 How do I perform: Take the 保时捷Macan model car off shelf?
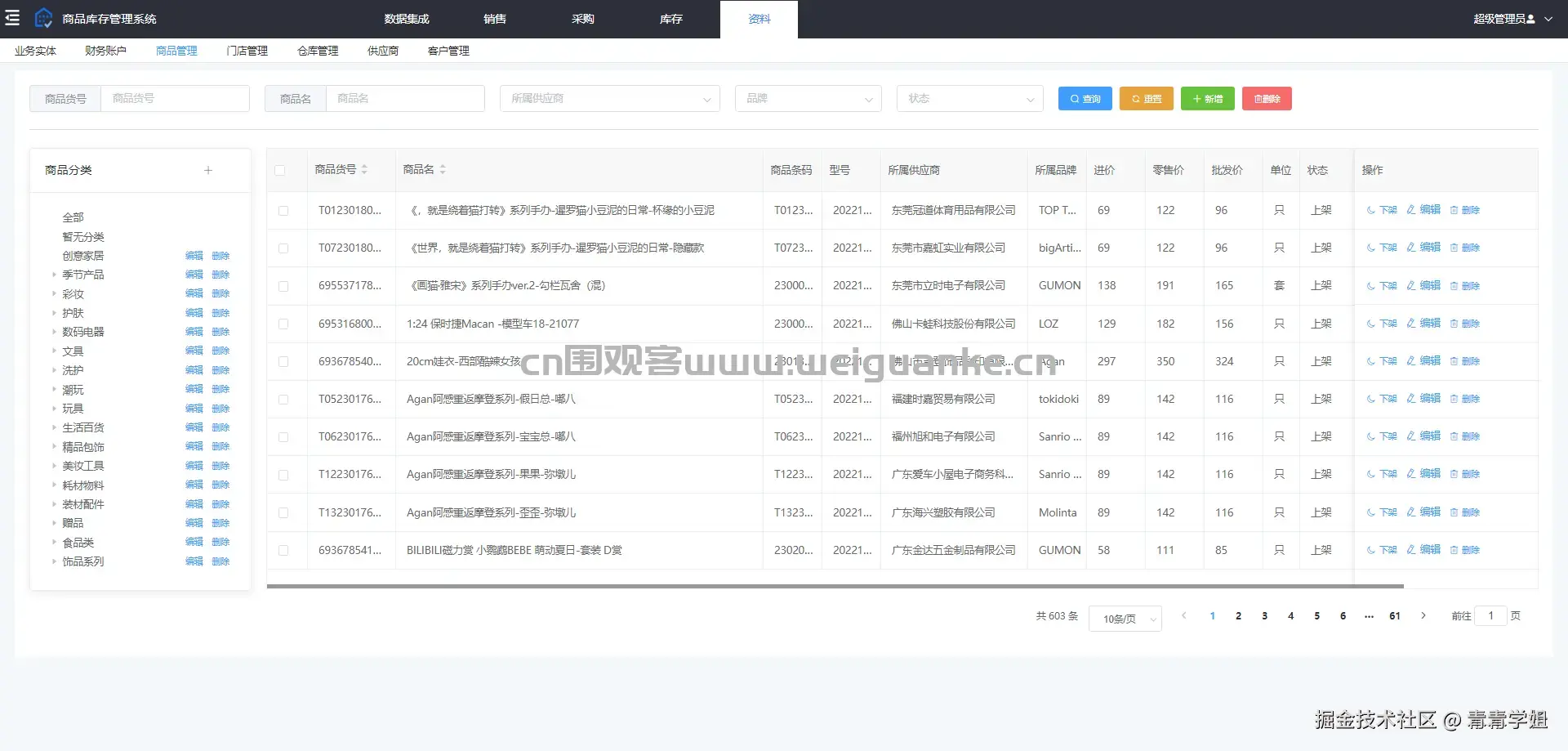pos(1382,324)
